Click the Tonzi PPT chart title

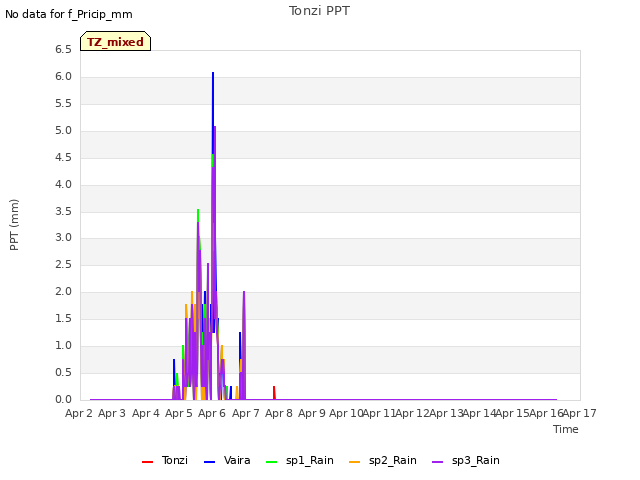coord(319,11)
